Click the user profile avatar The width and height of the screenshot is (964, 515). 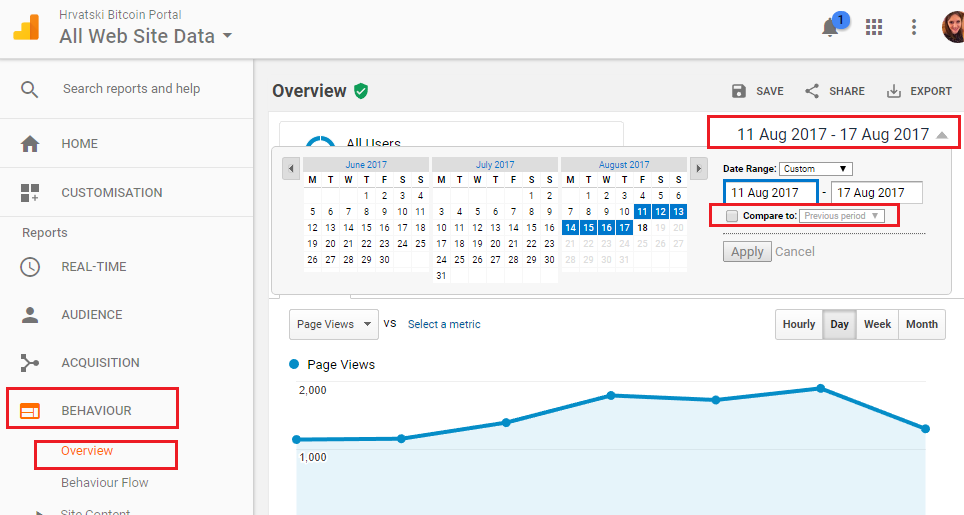[953, 28]
